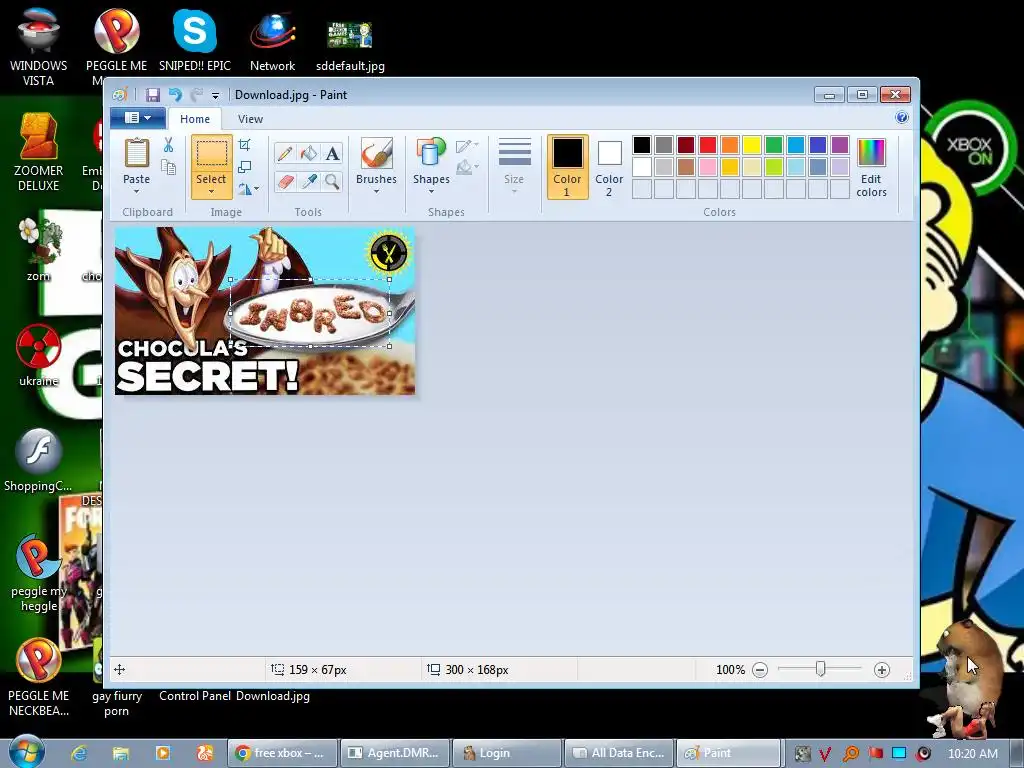
Task: Activate Color 2 selector
Action: pyautogui.click(x=609, y=167)
